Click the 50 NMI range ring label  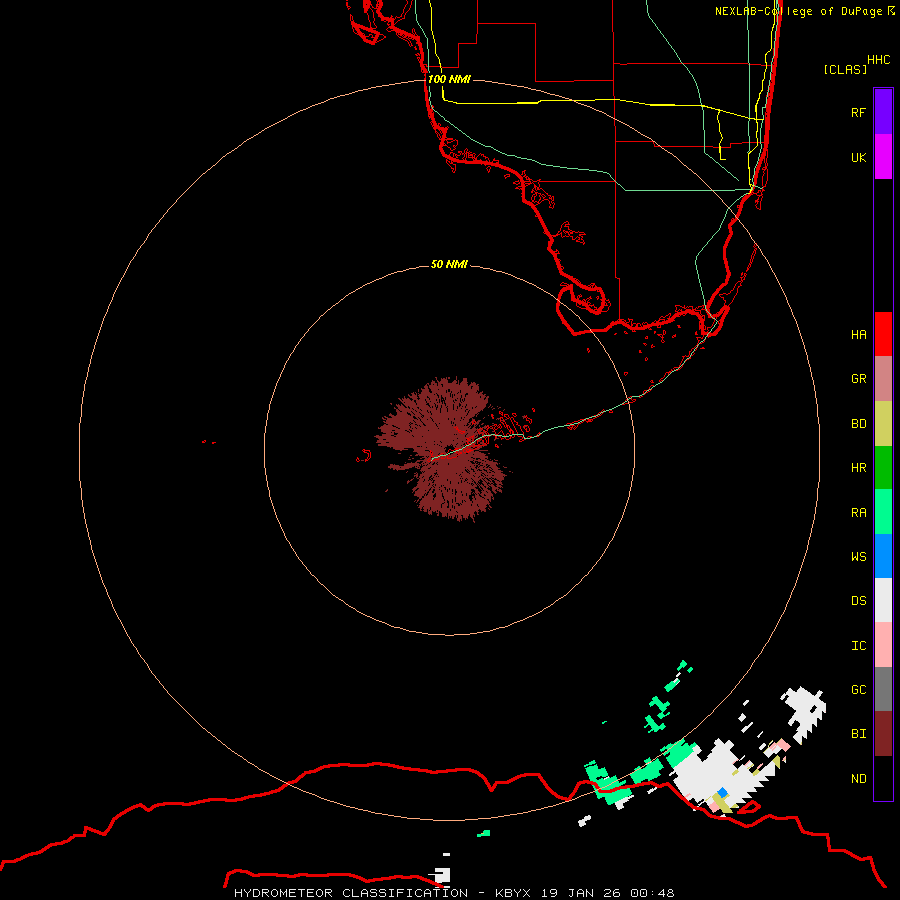(x=449, y=264)
